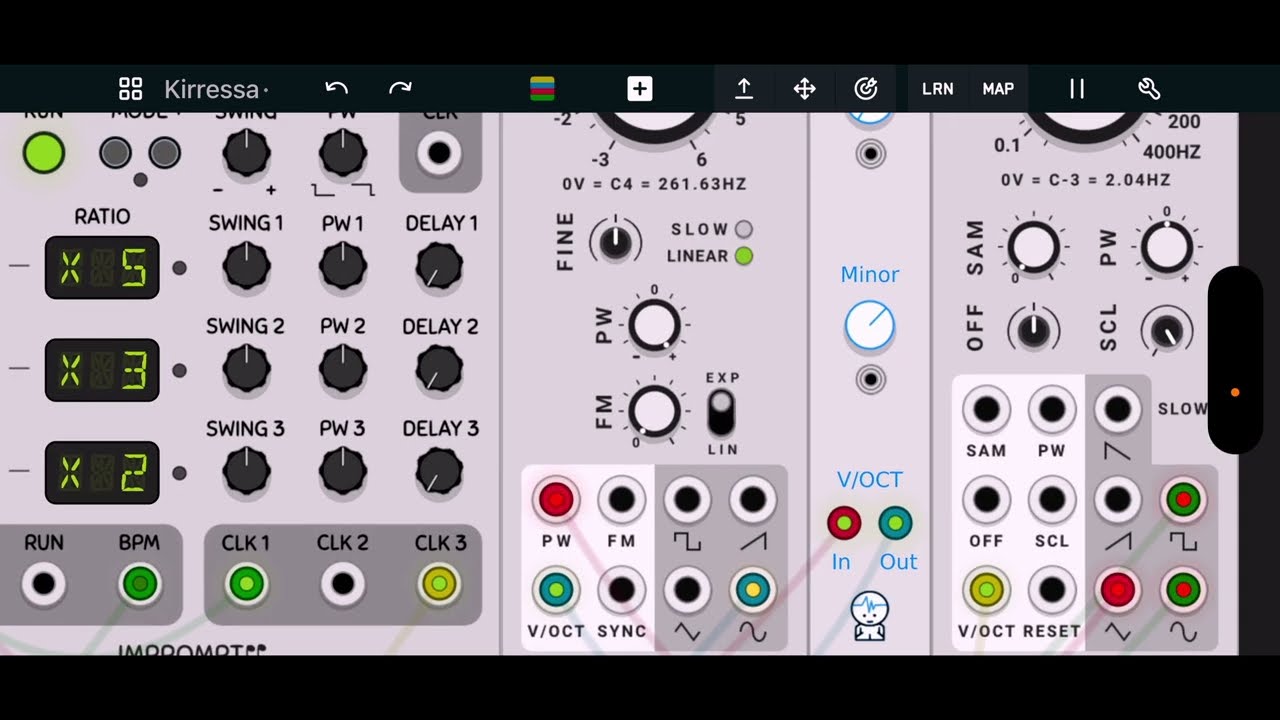Viewport: 1280px width, 720px height.
Task: Pause the engine with pause icon
Action: 1077,89
